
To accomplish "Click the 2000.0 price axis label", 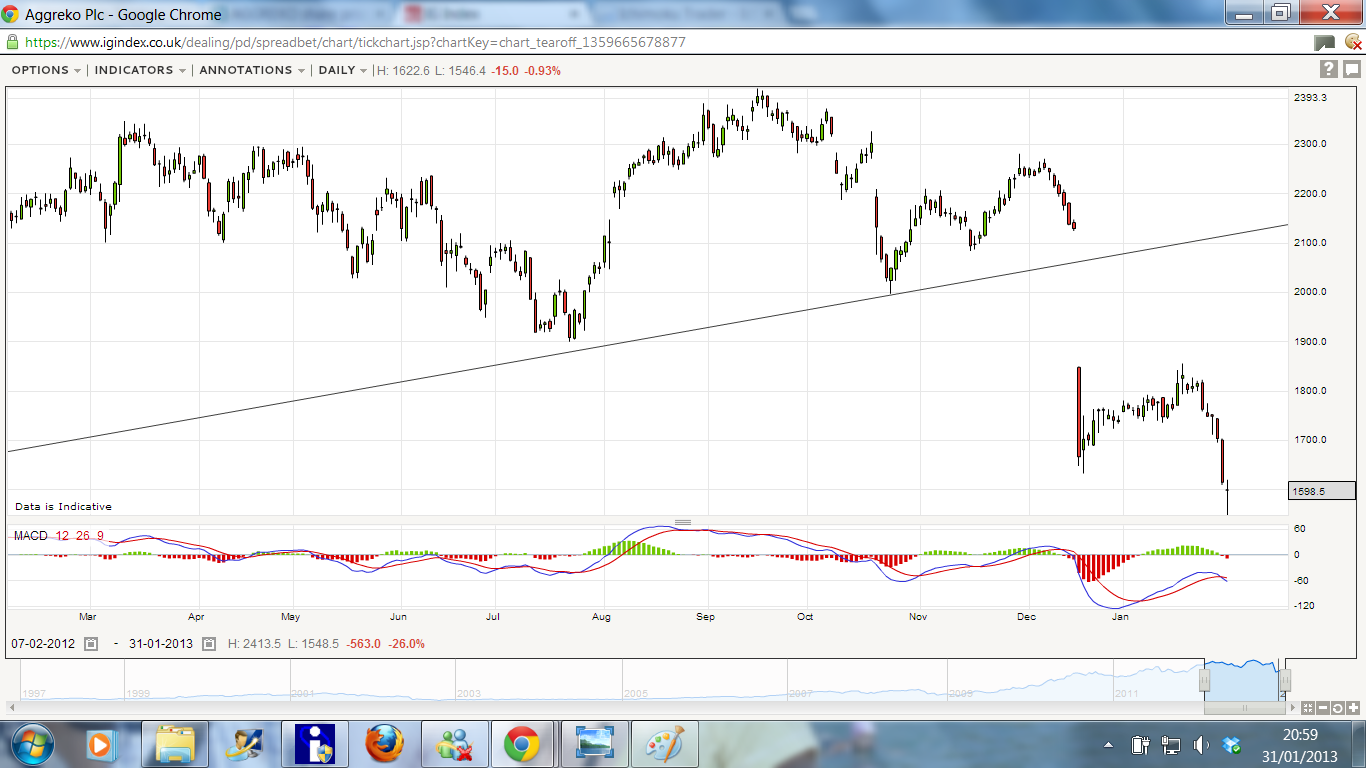I will point(1310,292).
